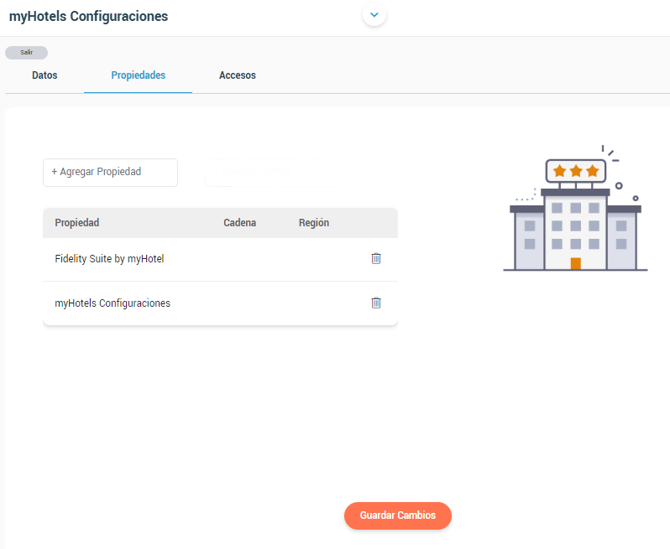Viewport: 670px width, 549px height.
Task: Click the faded Agregar Cadena button
Action: tap(272, 172)
